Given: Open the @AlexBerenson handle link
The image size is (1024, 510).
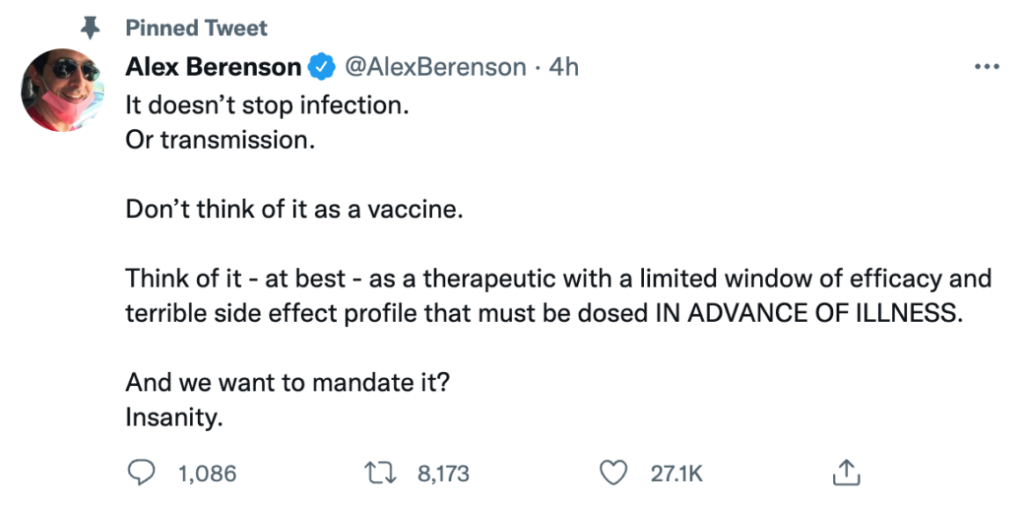Looking at the screenshot, I should (x=434, y=67).
